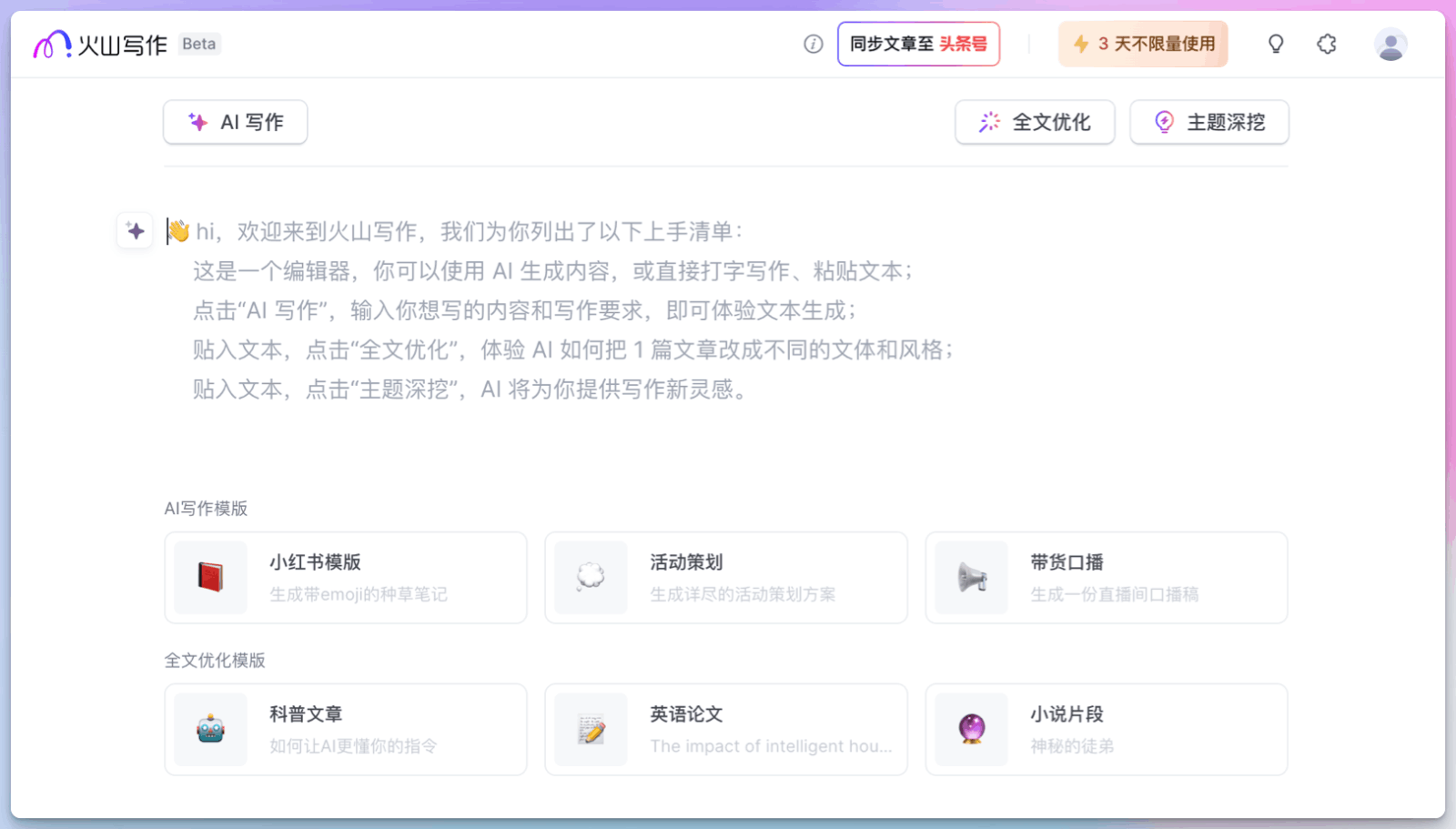Click the 3 天不限量使用 banner
The width and height of the screenshot is (1456, 829).
[1143, 44]
